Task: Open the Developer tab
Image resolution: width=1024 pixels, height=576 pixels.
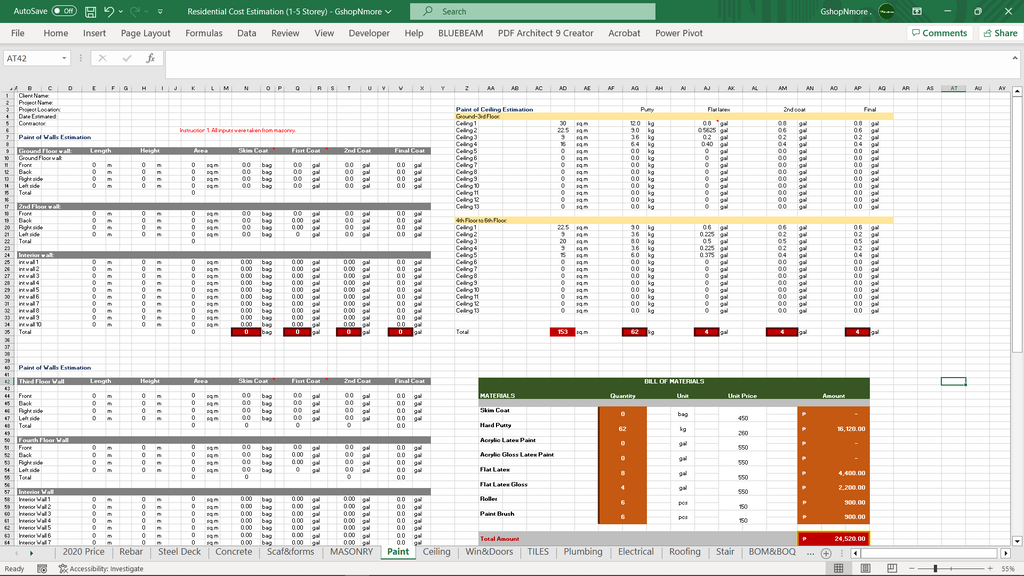Action: 369,33
